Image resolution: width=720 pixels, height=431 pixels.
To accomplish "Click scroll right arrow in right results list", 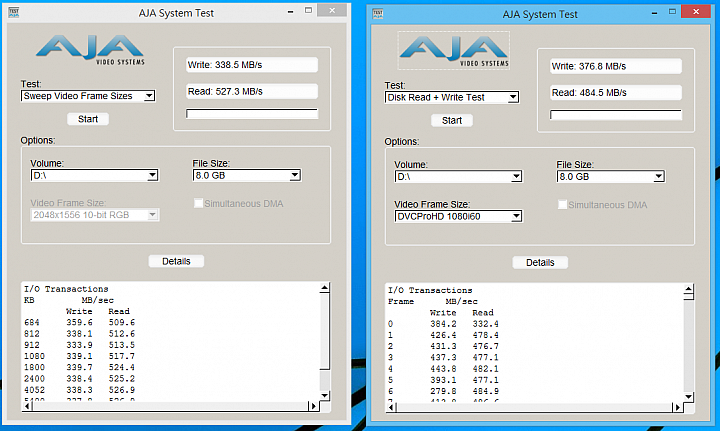I will pyautogui.click(x=677, y=407).
